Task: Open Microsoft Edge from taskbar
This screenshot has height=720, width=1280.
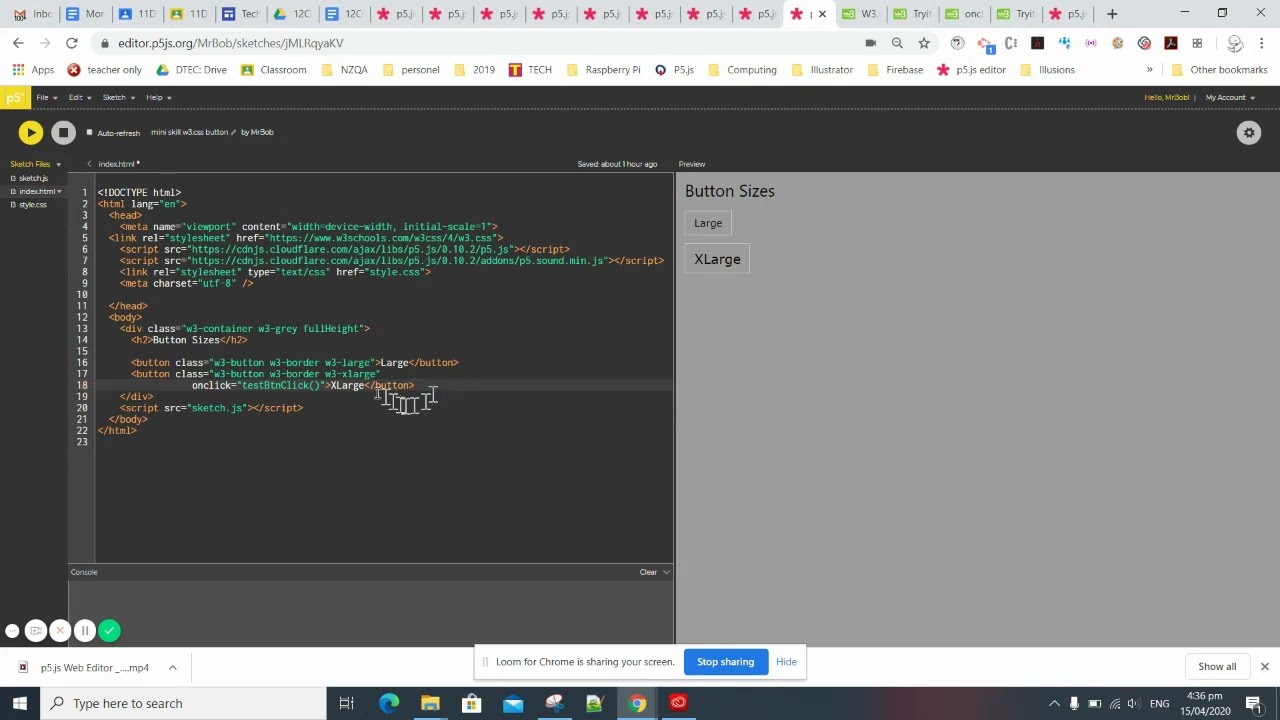Action: click(389, 703)
